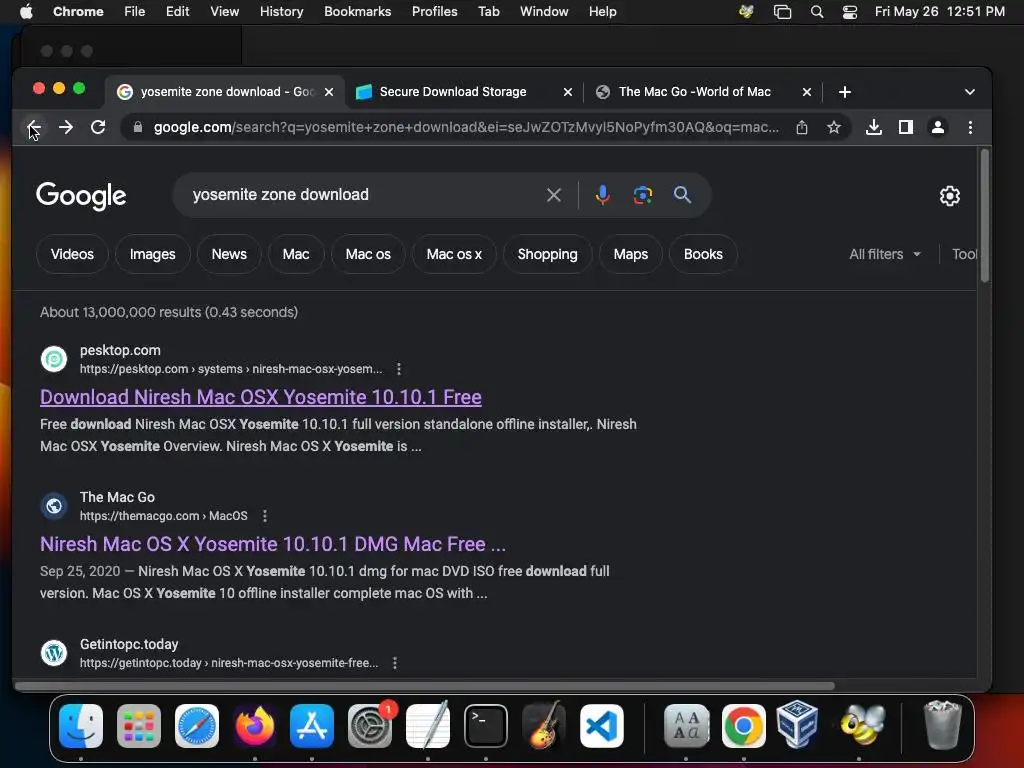The height and width of the screenshot is (768, 1024).
Task: Open Font Book from the Dock
Action: (x=686, y=726)
